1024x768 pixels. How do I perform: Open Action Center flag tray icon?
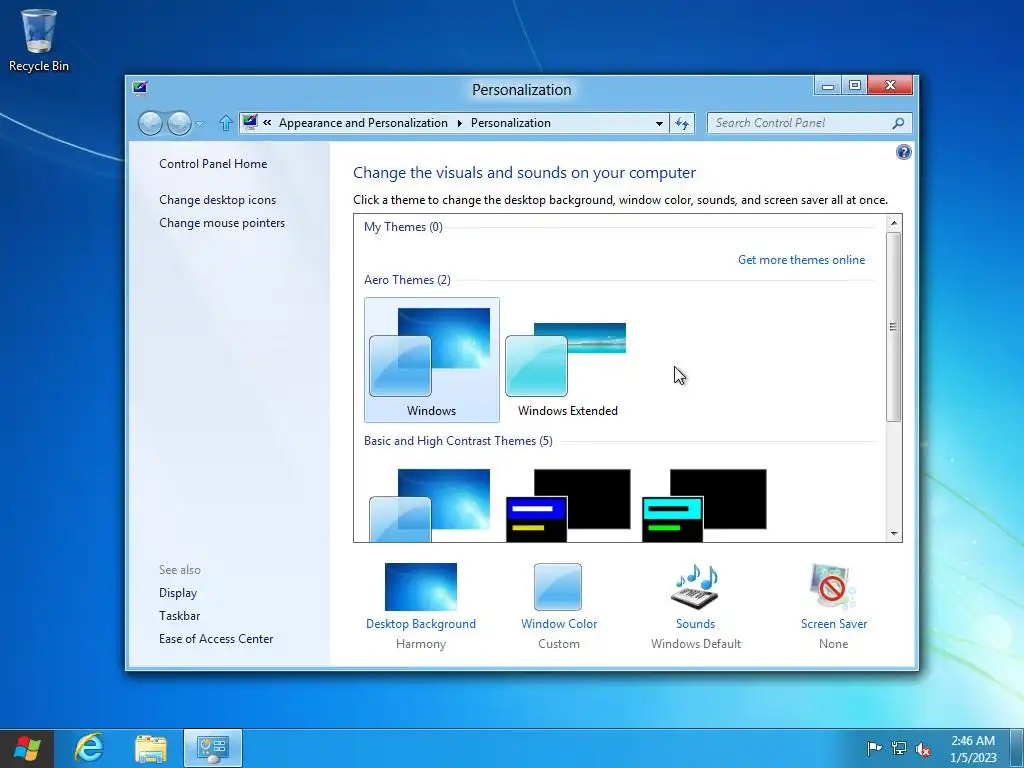(x=873, y=748)
